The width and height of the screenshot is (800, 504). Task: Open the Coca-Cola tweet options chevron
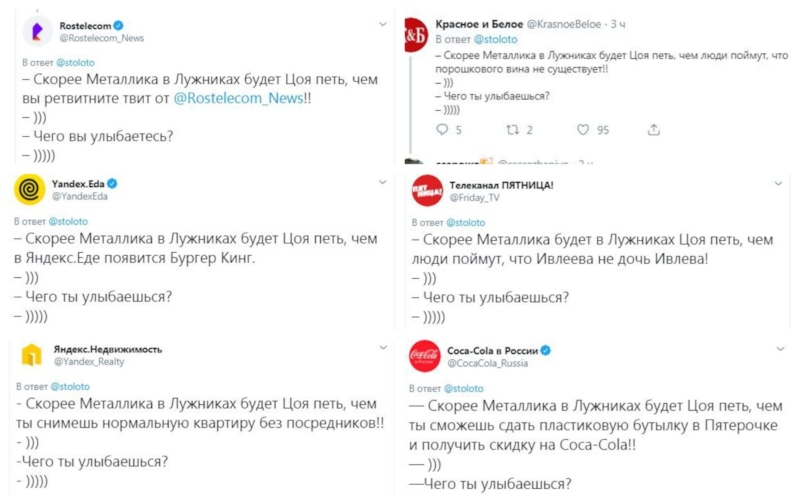pos(780,348)
